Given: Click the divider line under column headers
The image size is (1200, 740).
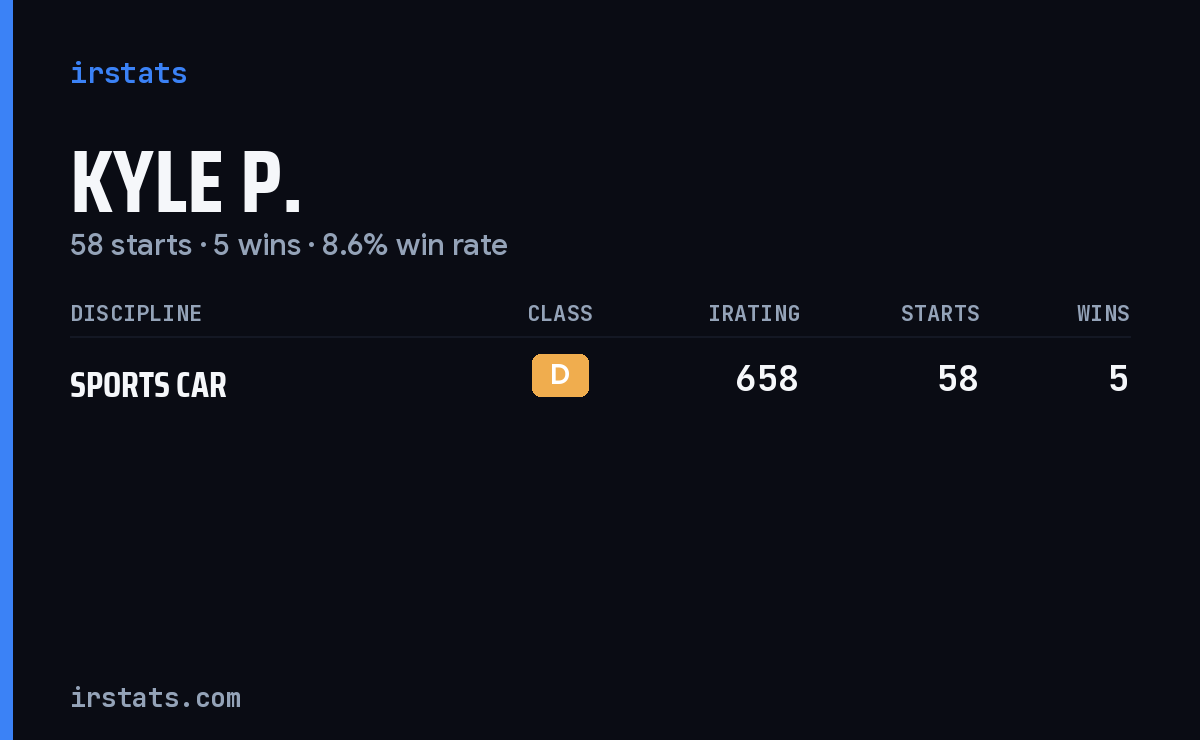Looking at the screenshot, I should click(600, 337).
